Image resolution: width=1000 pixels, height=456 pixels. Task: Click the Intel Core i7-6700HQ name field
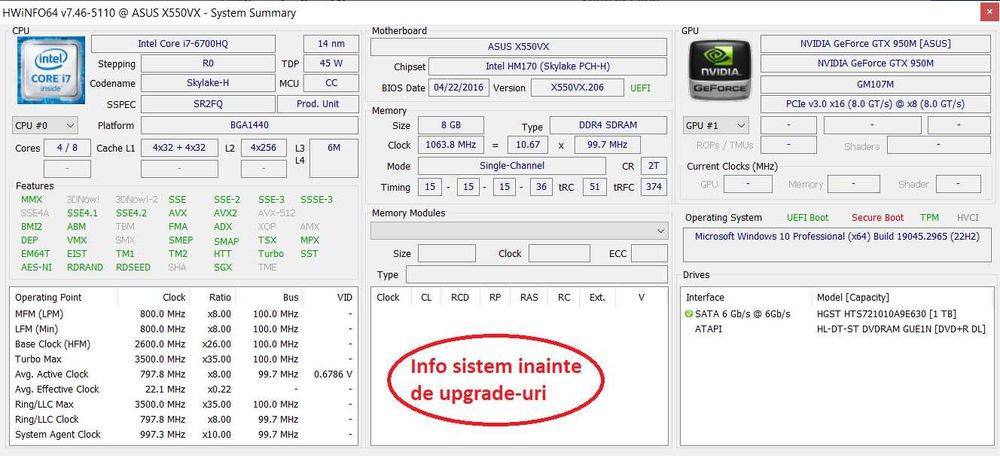[x=183, y=44]
